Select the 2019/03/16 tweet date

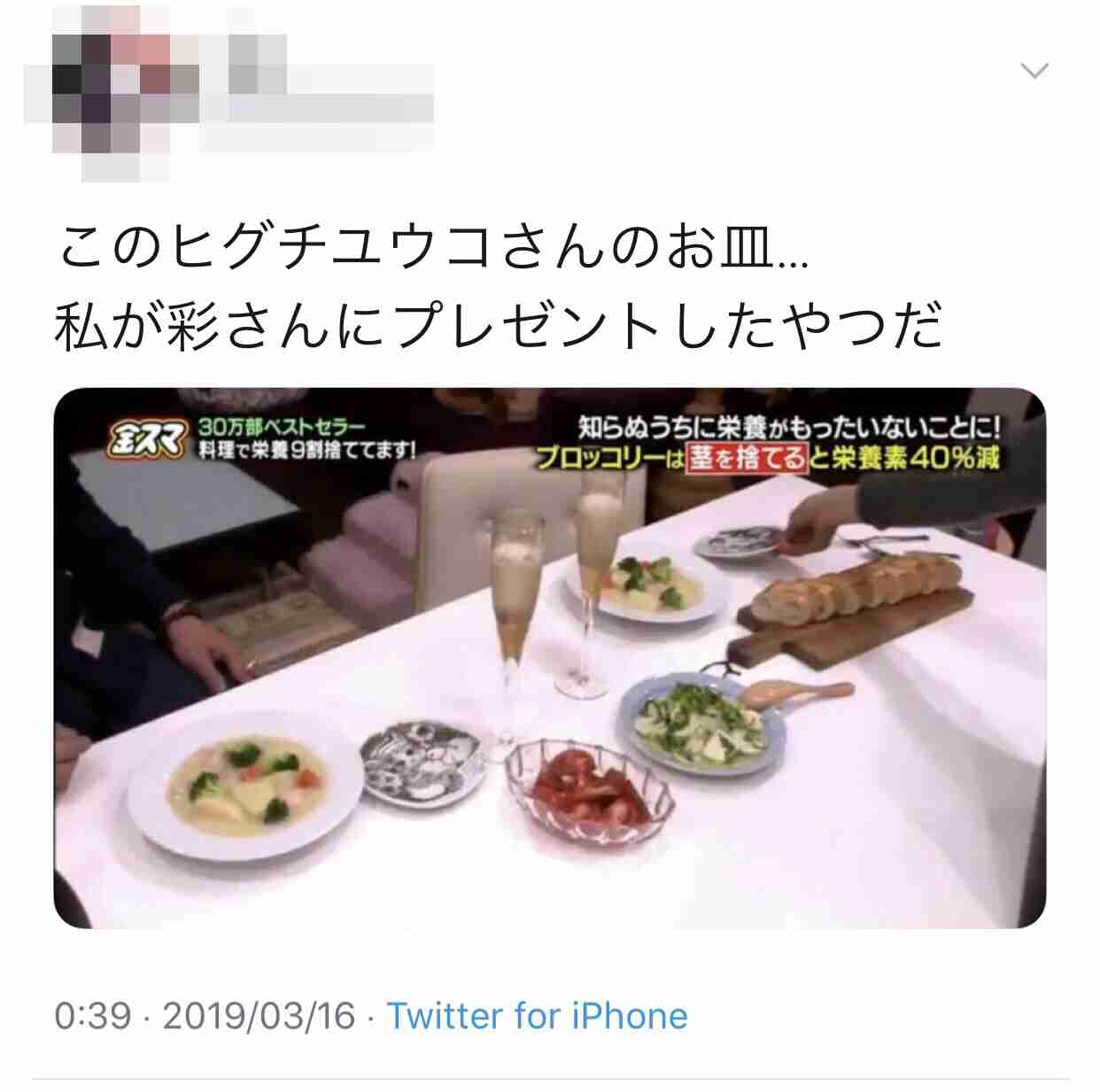260,1016
